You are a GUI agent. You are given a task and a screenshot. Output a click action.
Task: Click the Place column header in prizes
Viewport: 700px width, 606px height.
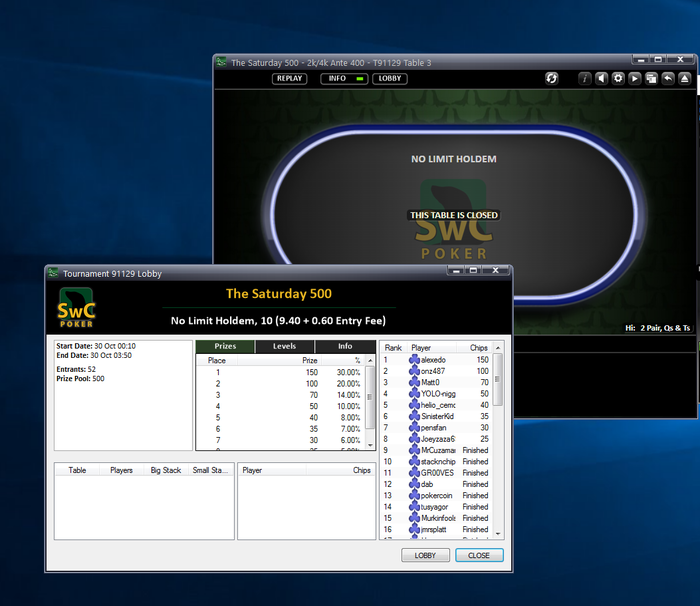(217, 360)
